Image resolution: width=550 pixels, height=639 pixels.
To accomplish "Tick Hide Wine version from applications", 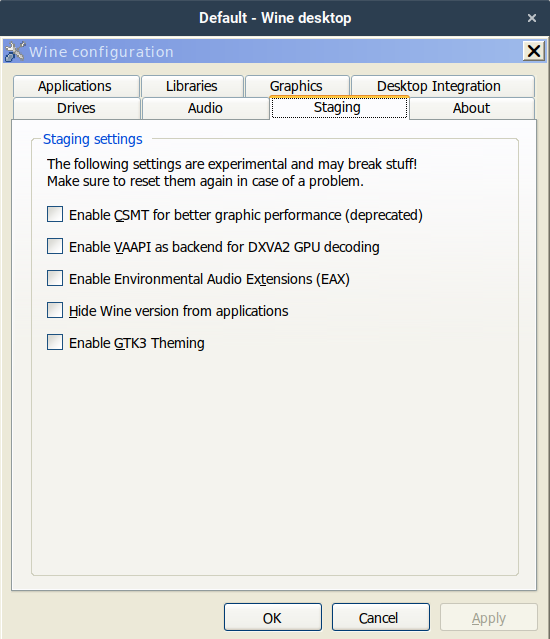I will (x=55, y=311).
